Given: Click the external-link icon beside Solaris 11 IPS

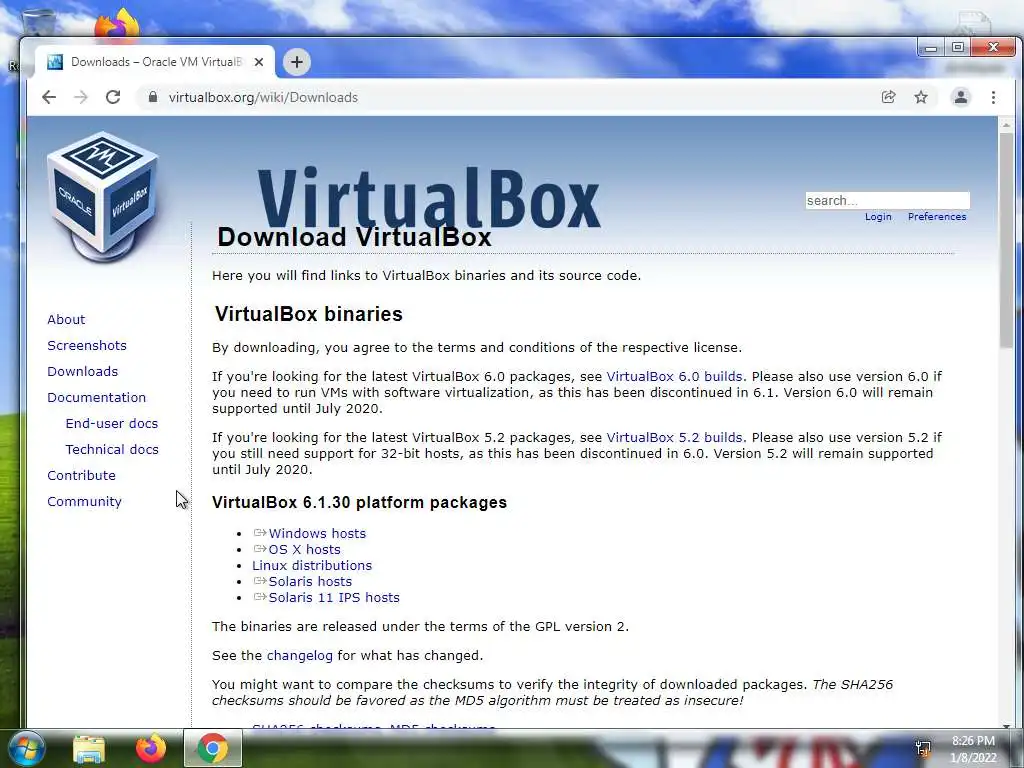Looking at the screenshot, I should [x=260, y=597].
